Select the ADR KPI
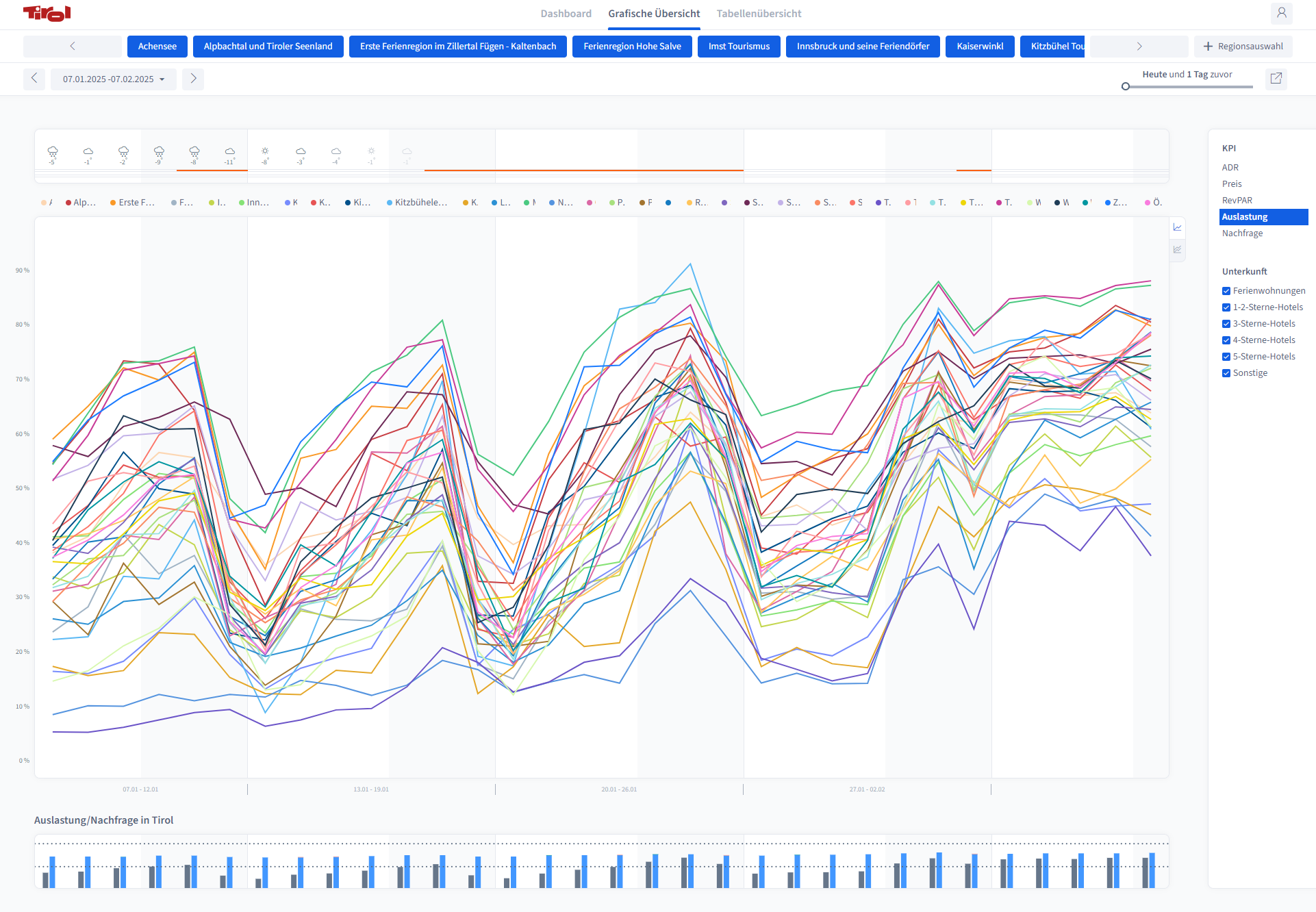 click(1230, 168)
